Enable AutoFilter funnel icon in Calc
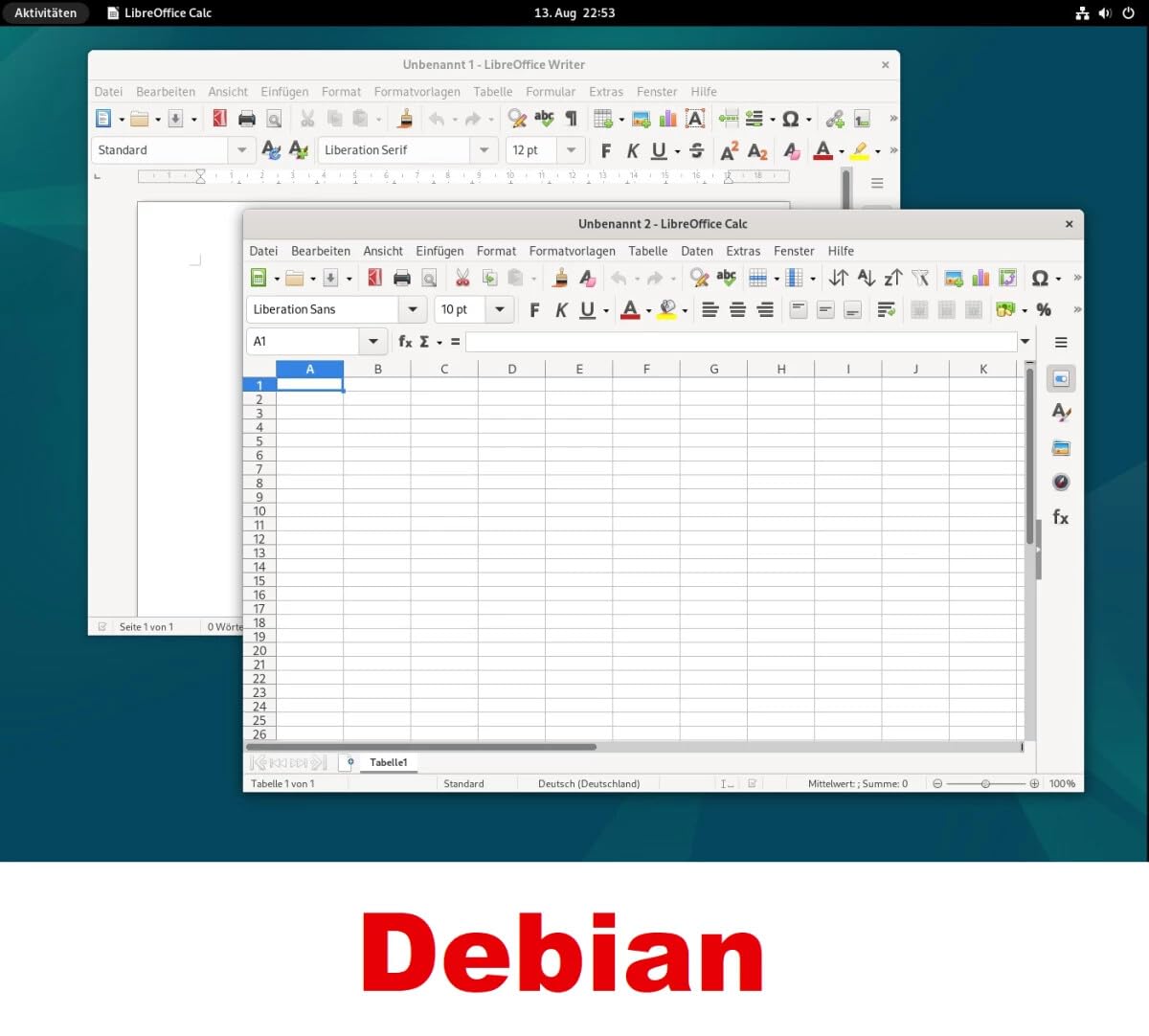The height and width of the screenshot is (1036, 1149). (x=920, y=278)
